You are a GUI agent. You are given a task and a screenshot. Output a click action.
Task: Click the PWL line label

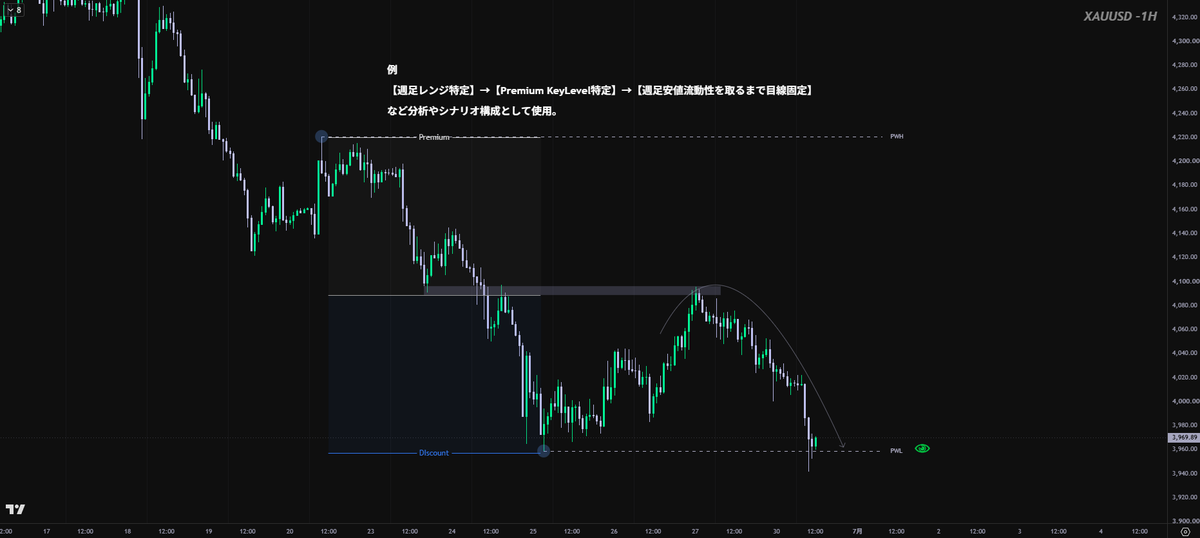coord(896,451)
